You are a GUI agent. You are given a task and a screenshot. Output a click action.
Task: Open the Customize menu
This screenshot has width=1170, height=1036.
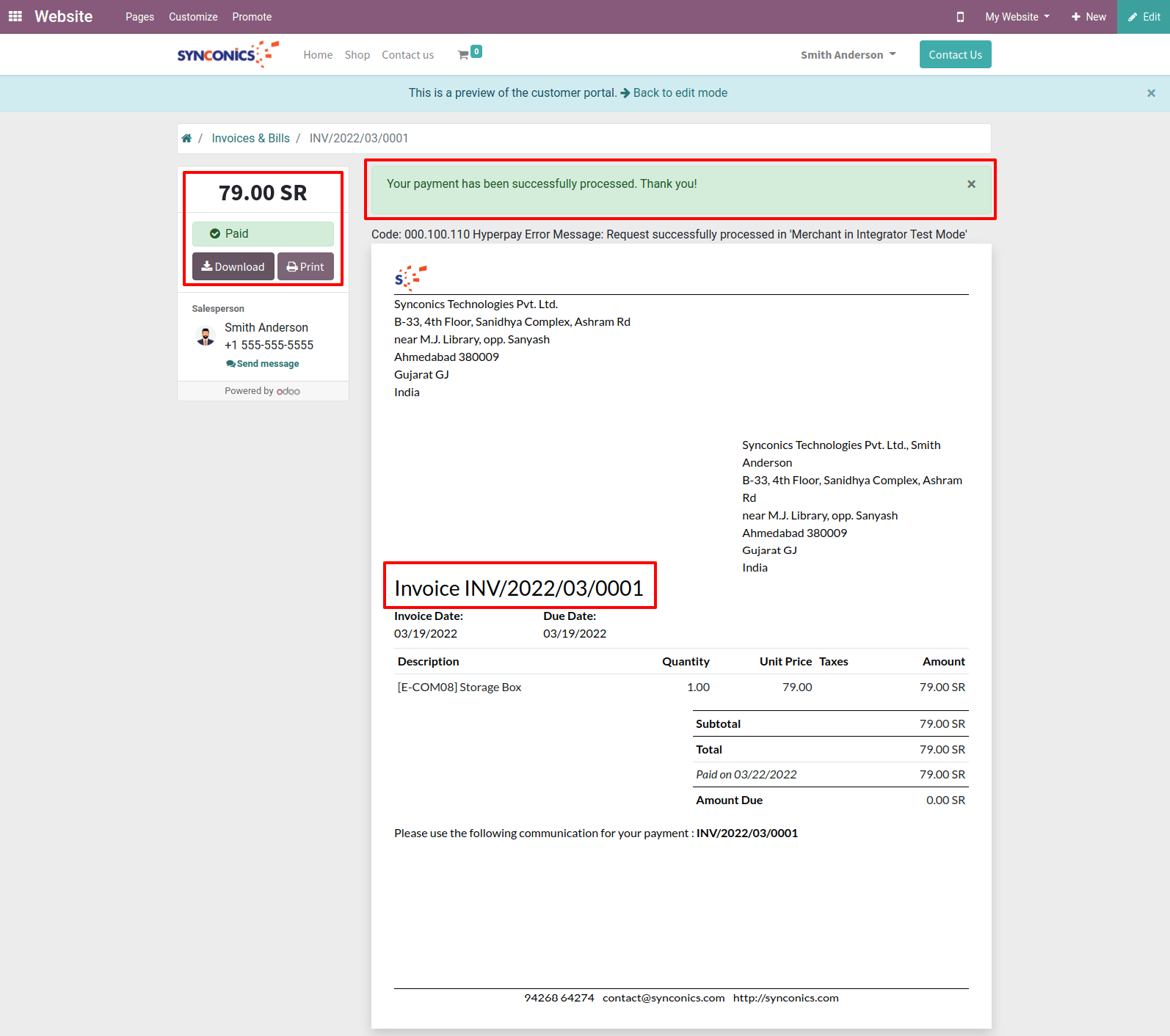(193, 17)
